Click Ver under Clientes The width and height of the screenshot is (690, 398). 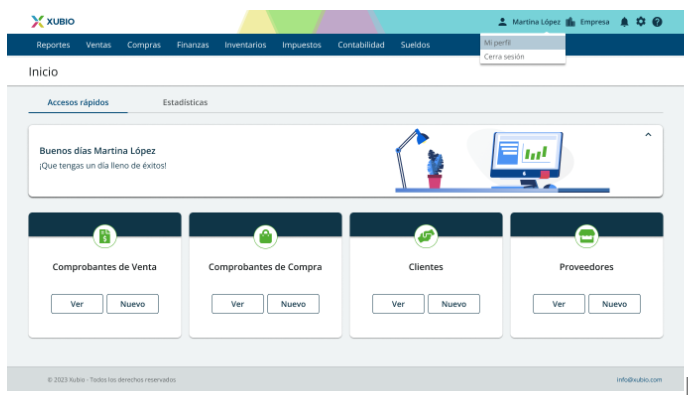(x=398, y=304)
